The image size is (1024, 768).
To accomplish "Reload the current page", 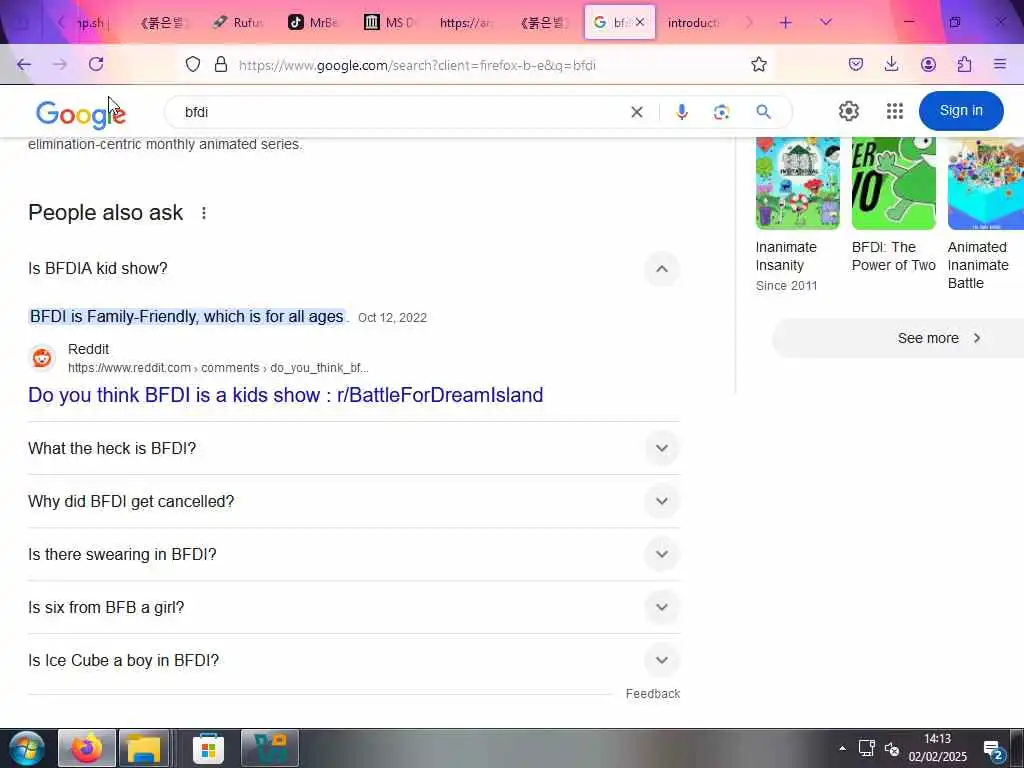I will coord(96,64).
